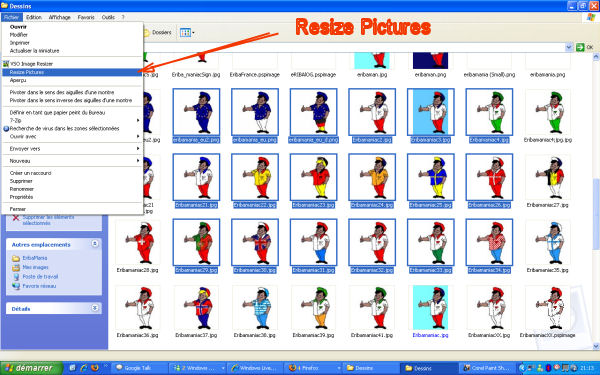Click Firefox icon in quick launch

[x=94, y=368]
